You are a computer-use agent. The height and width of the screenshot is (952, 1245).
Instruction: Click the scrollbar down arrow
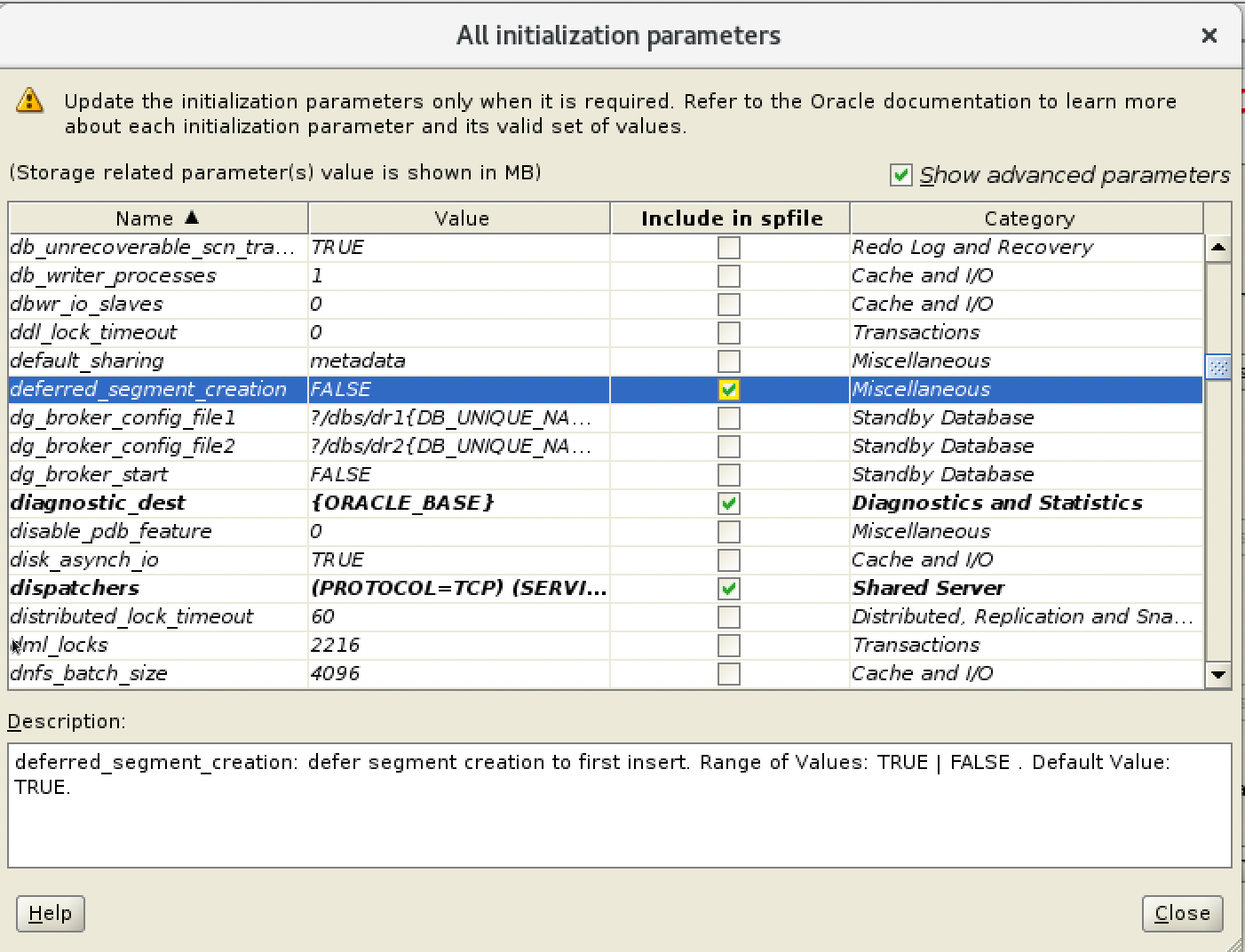click(1218, 675)
